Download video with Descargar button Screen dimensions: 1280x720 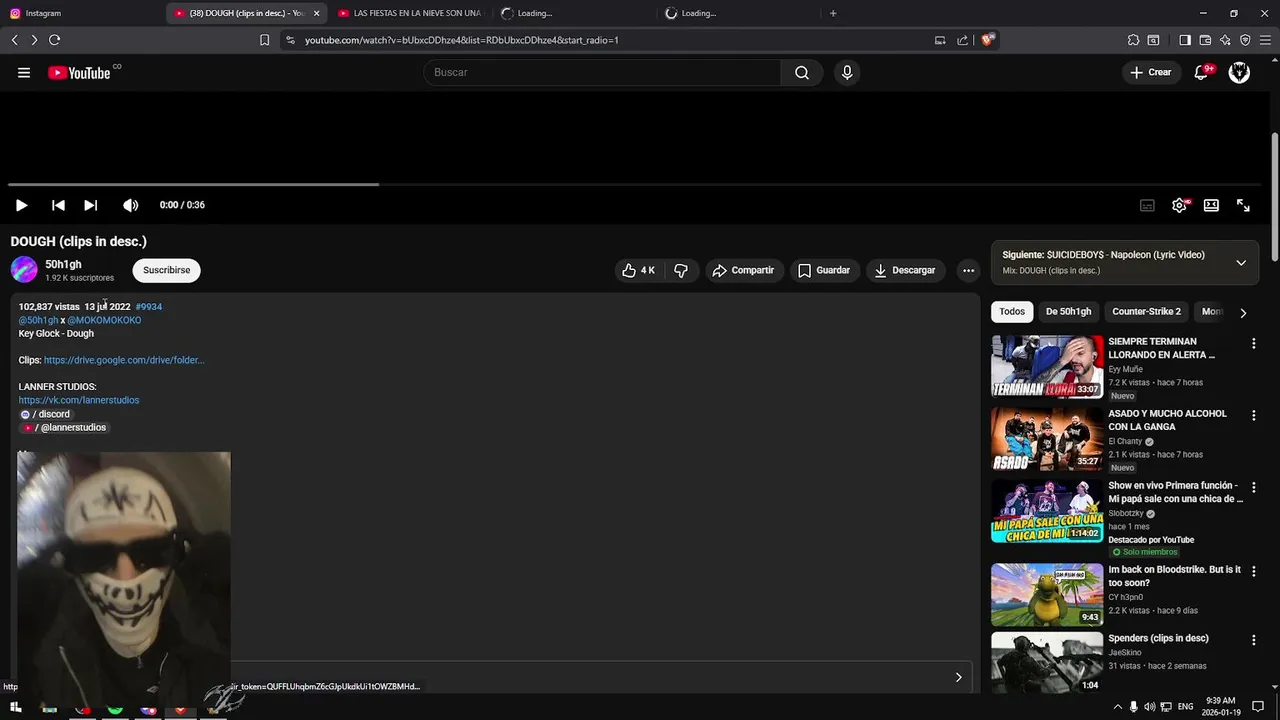(904, 270)
